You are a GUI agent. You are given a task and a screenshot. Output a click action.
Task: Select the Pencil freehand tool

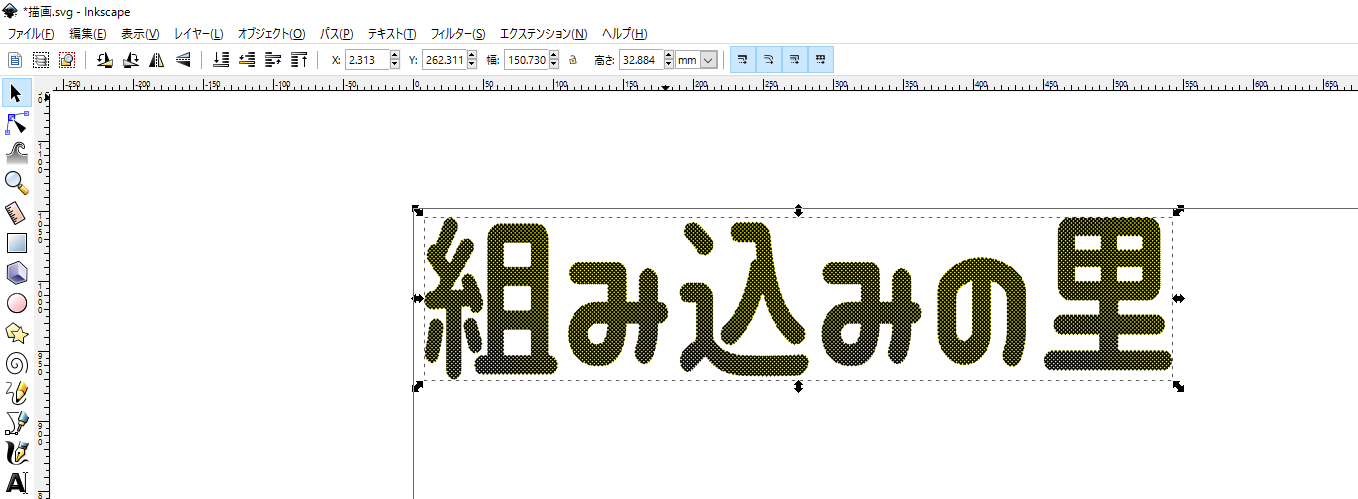click(x=16, y=392)
